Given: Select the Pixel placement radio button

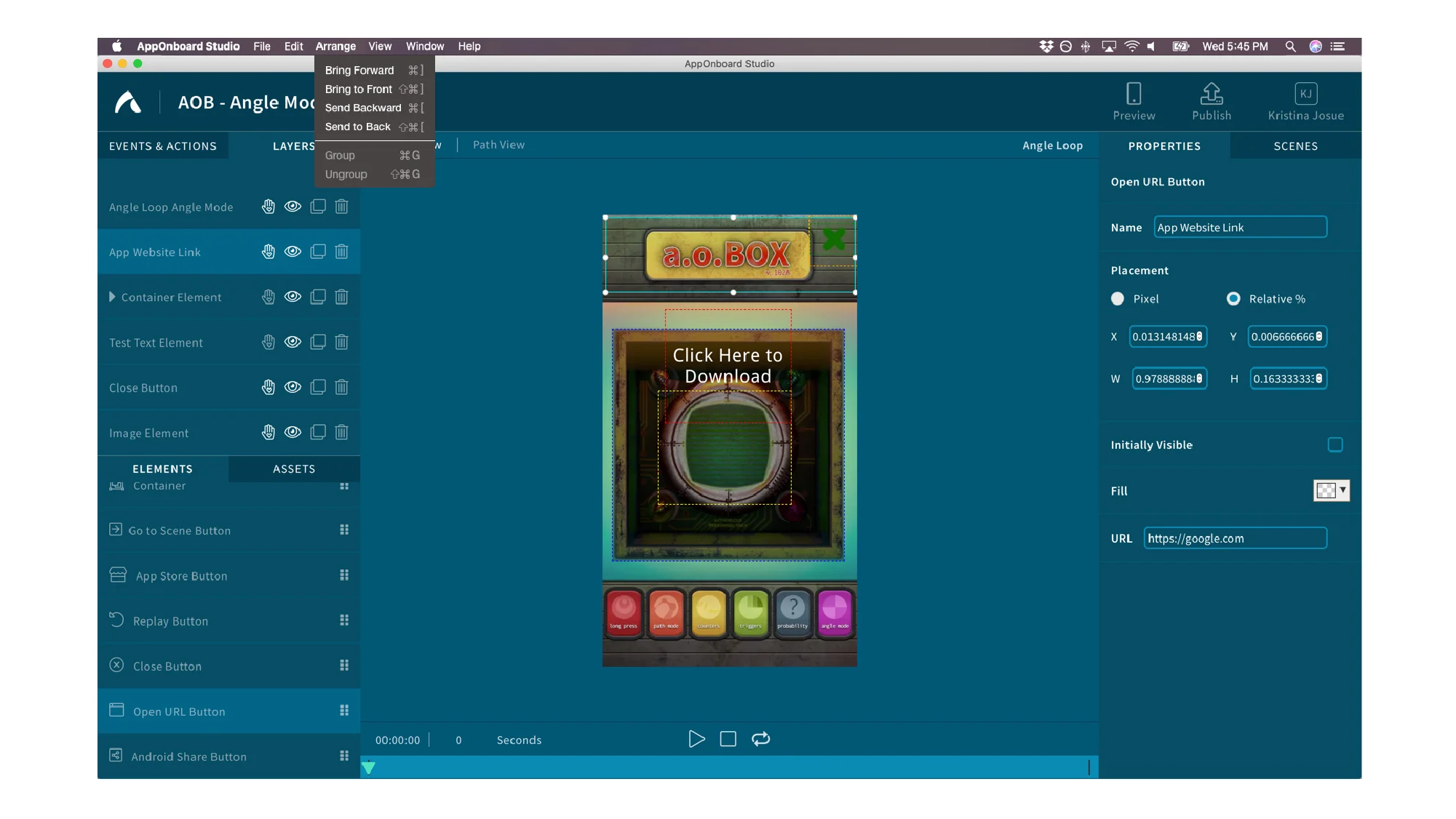Looking at the screenshot, I should (1117, 298).
